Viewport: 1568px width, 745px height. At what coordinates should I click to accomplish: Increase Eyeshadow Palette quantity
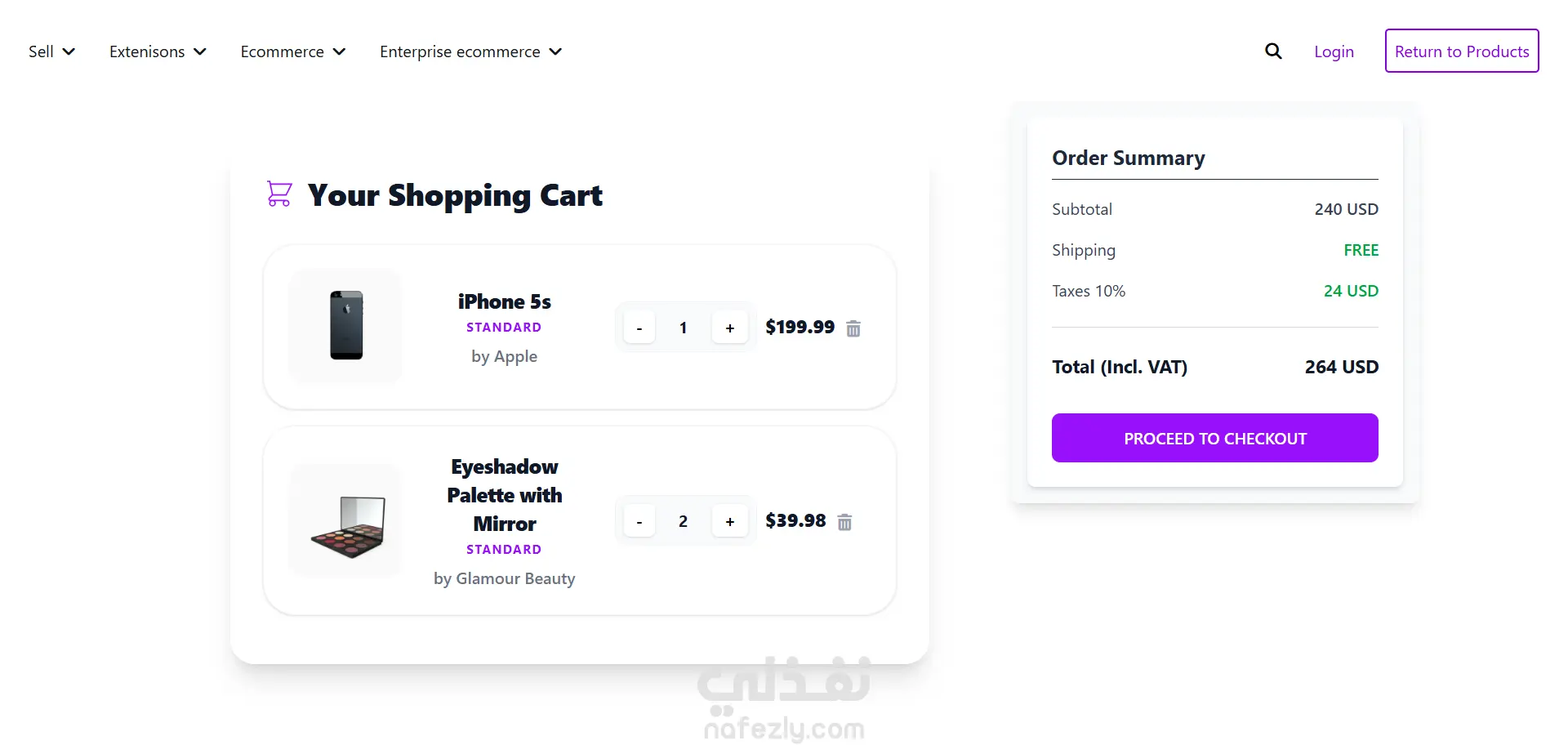pyautogui.click(x=730, y=522)
